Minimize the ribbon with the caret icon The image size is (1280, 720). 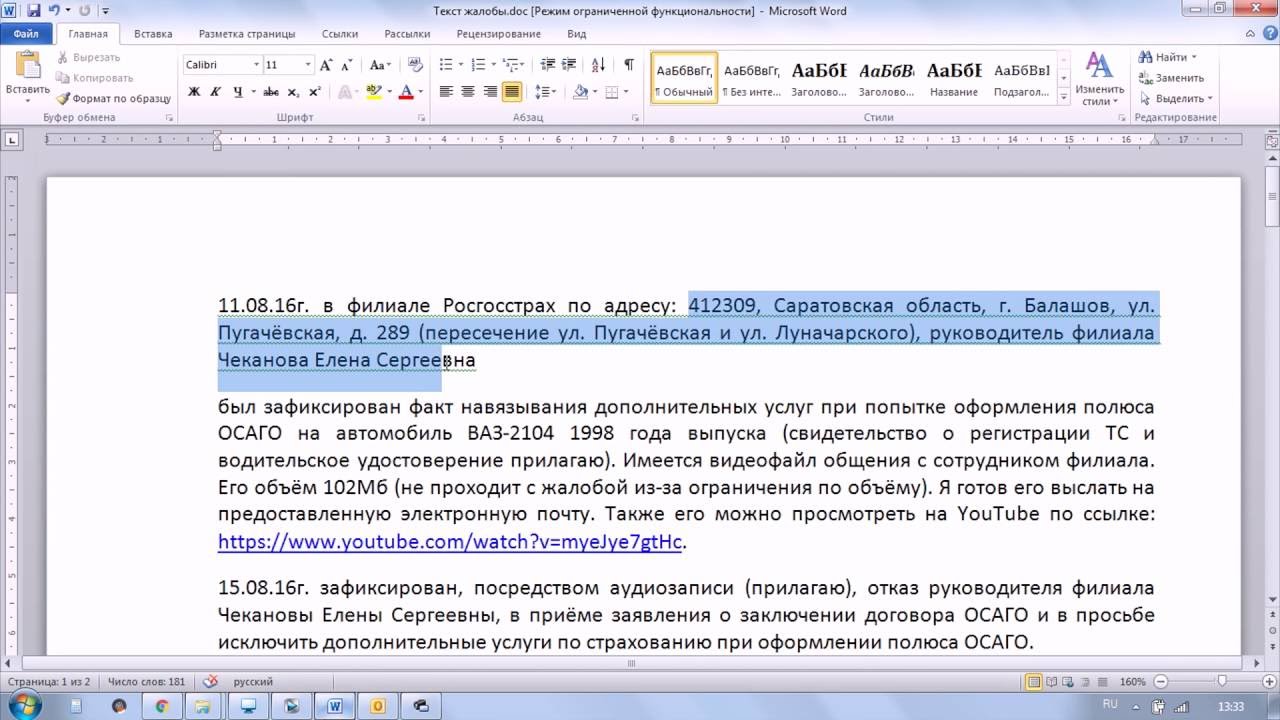(1251, 34)
